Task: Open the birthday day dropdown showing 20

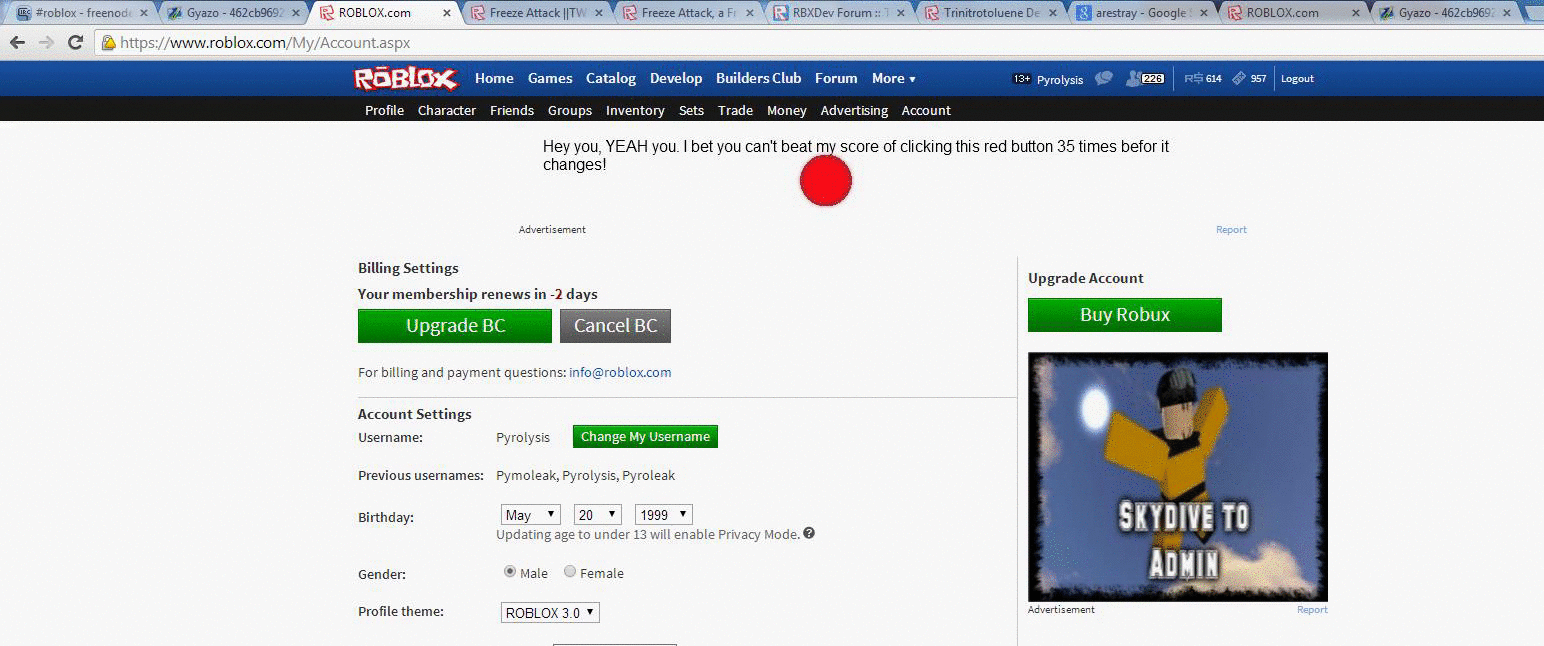Action: [x=598, y=515]
